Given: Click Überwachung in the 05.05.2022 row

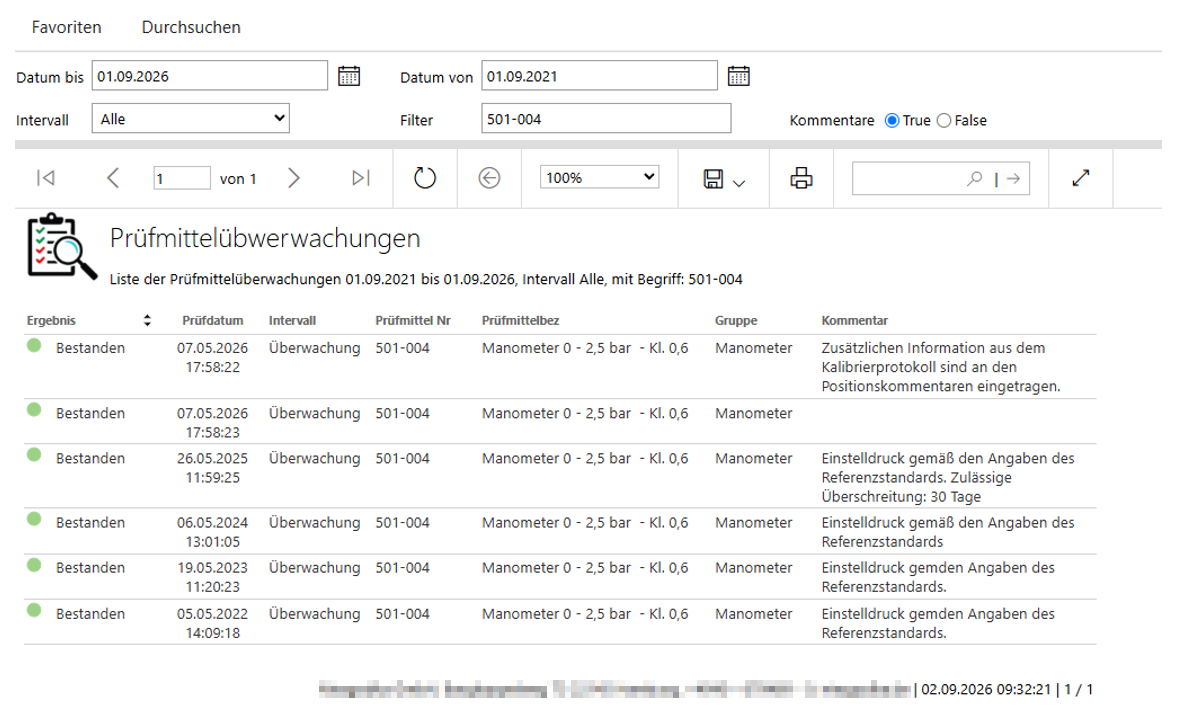Looking at the screenshot, I should pos(314,614).
